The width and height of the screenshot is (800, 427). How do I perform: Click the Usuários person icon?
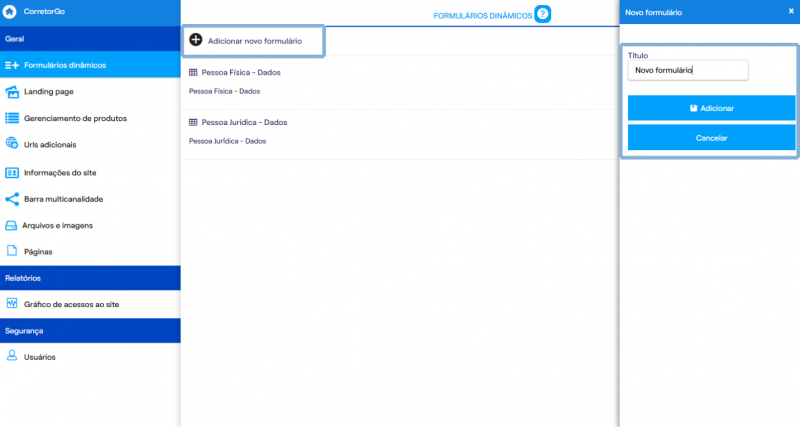click(x=12, y=356)
